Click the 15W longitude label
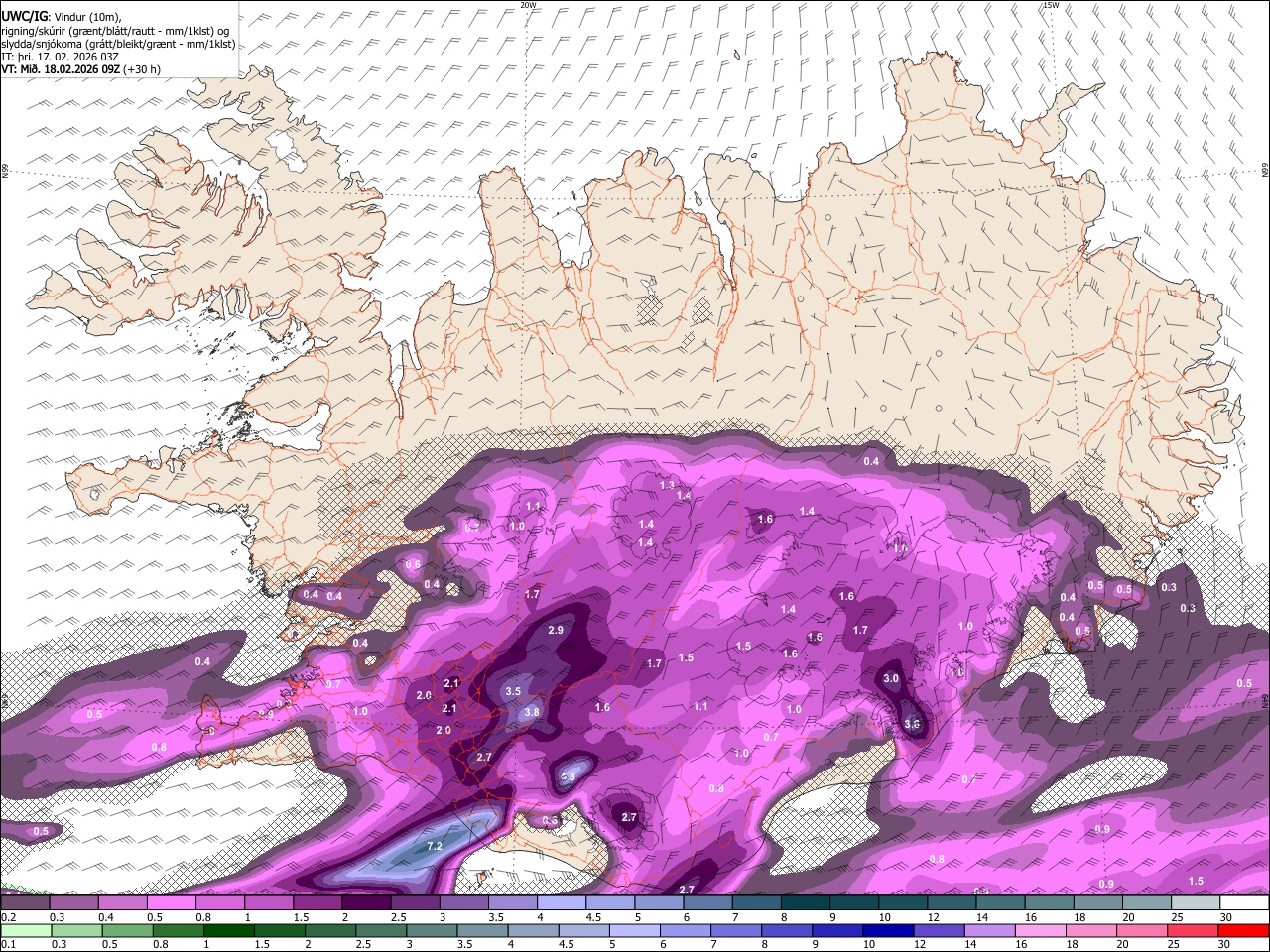Viewport: 1270px width, 952px height. [x=1051, y=5]
